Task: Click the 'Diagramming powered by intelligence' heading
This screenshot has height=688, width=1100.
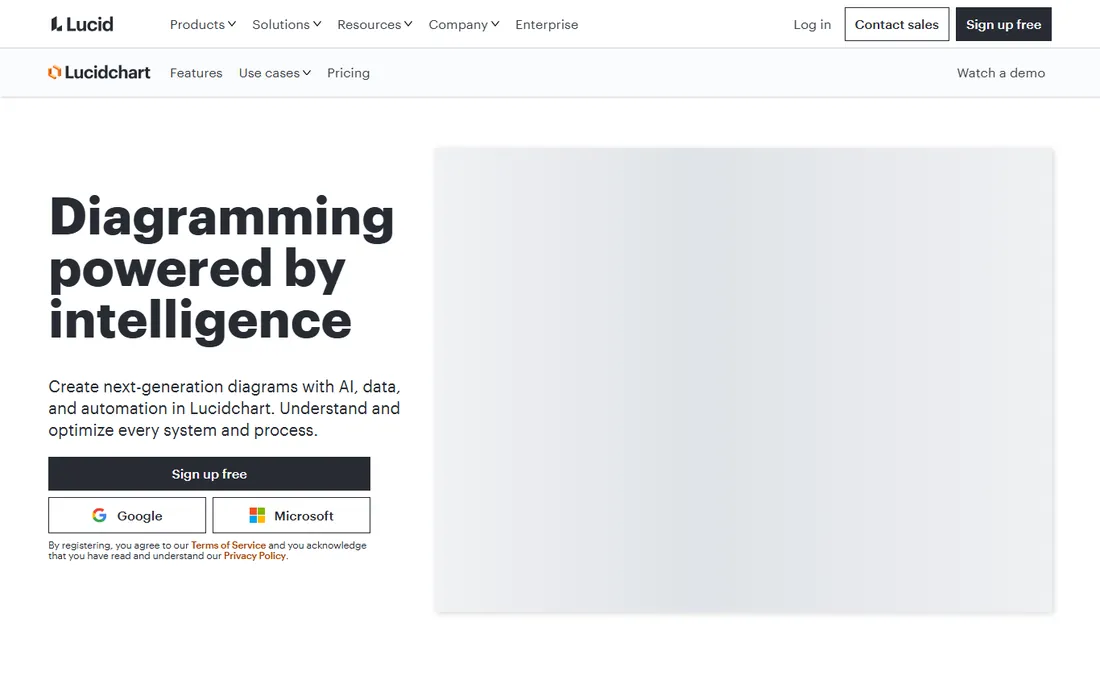Action: (222, 269)
